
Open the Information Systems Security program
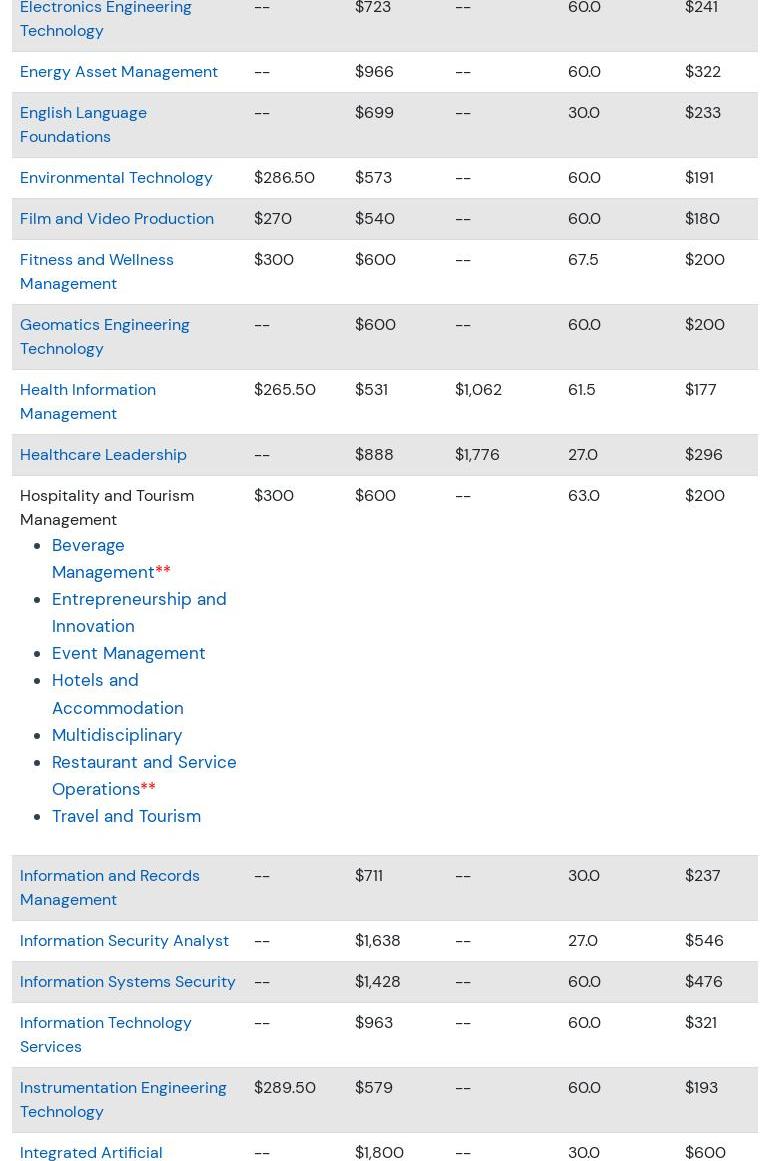pos(128,982)
